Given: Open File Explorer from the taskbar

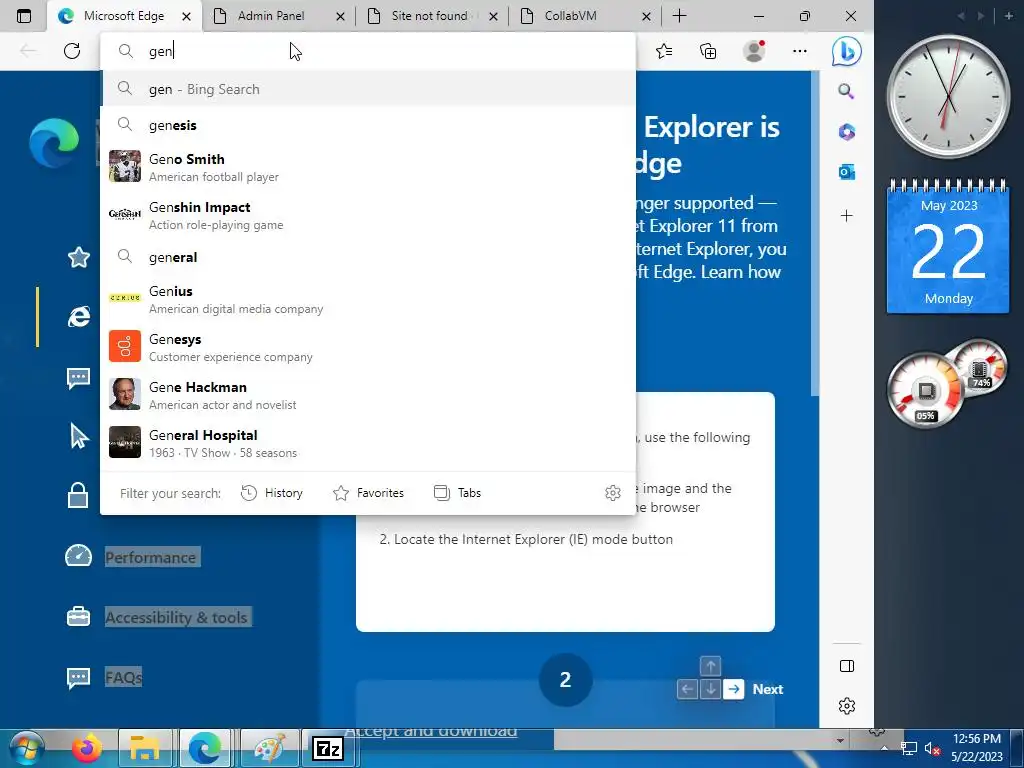Looking at the screenshot, I should [x=145, y=748].
